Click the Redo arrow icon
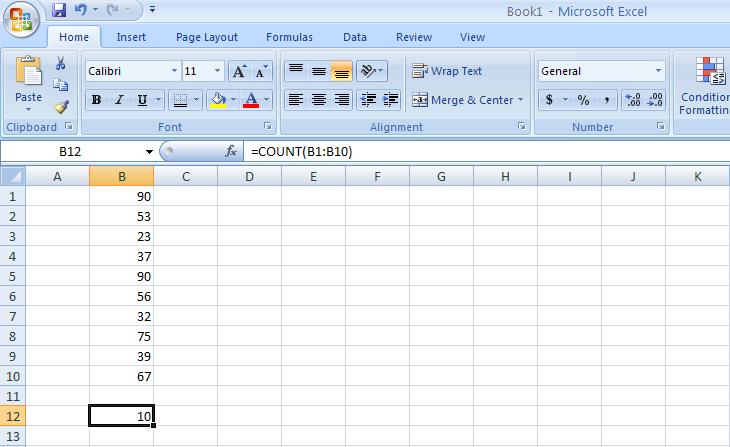Viewport: 730px width, 447px height. tap(112, 10)
